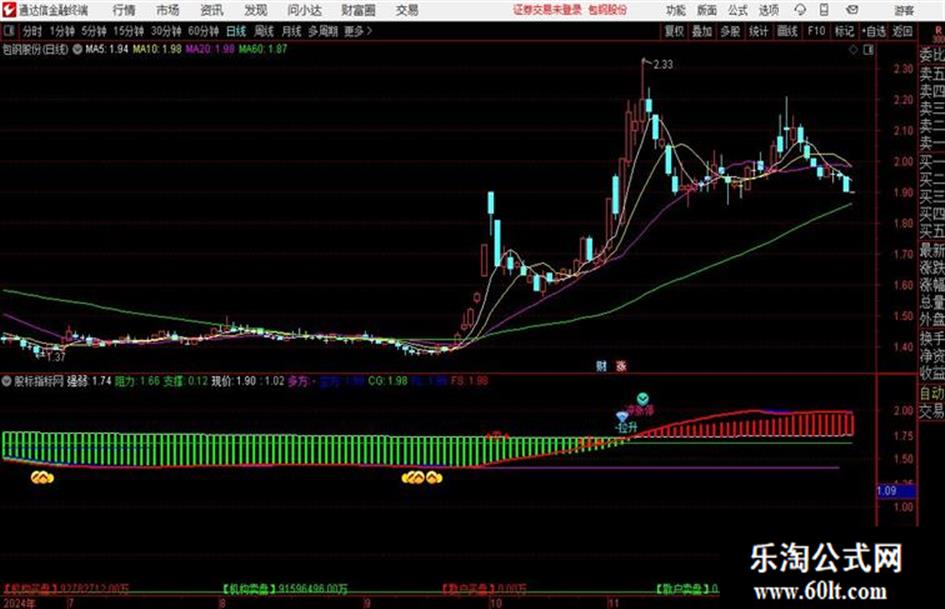Switch to the 30分钟 period tab

click(x=166, y=31)
